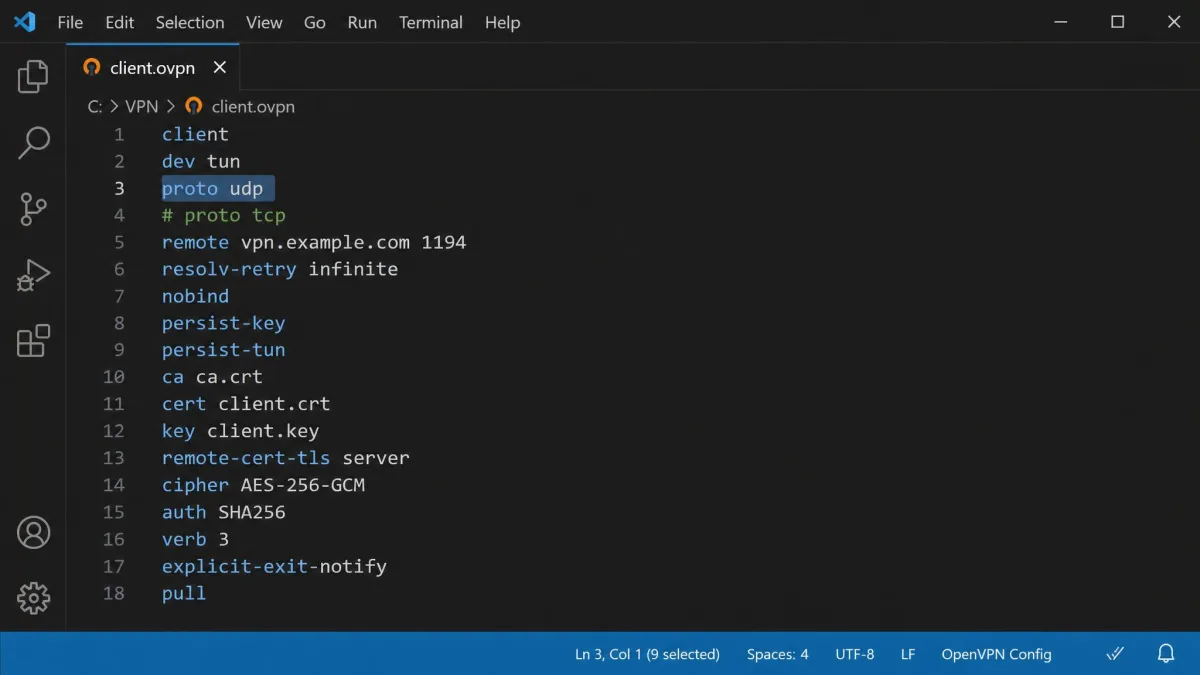Open the Accounts menu icon
Screen dimensions: 1200x675
click(x=33, y=532)
